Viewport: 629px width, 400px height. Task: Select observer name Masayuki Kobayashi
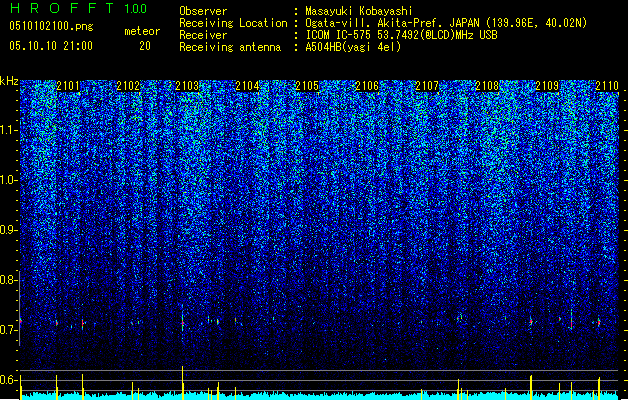[359, 11]
